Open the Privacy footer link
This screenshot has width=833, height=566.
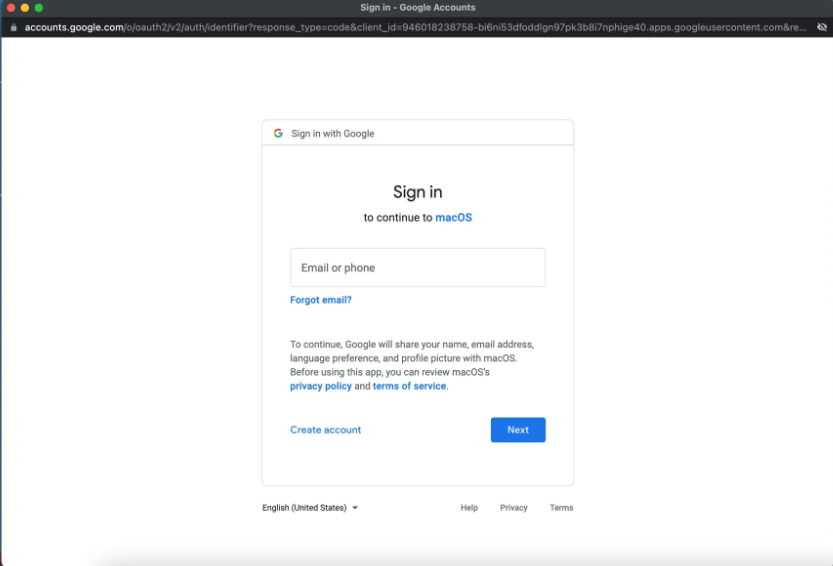click(514, 508)
